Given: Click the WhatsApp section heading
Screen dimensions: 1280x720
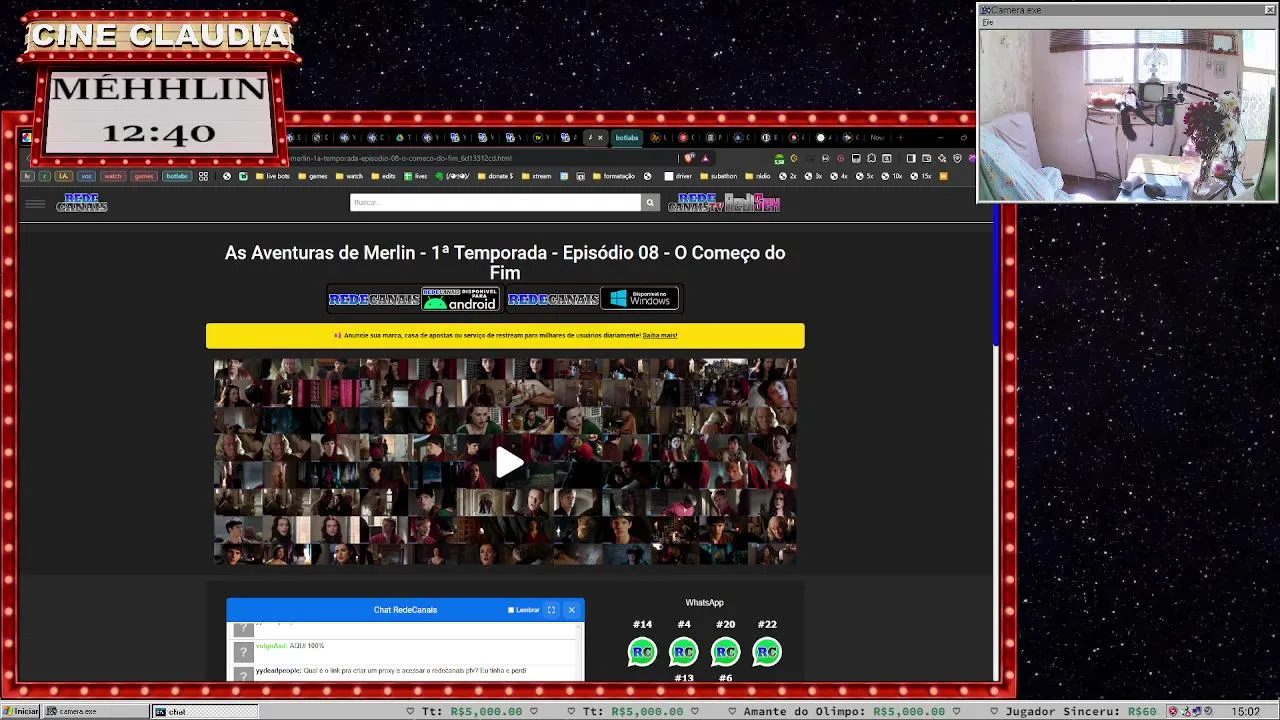Looking at the screenshot, I should 704,603.
